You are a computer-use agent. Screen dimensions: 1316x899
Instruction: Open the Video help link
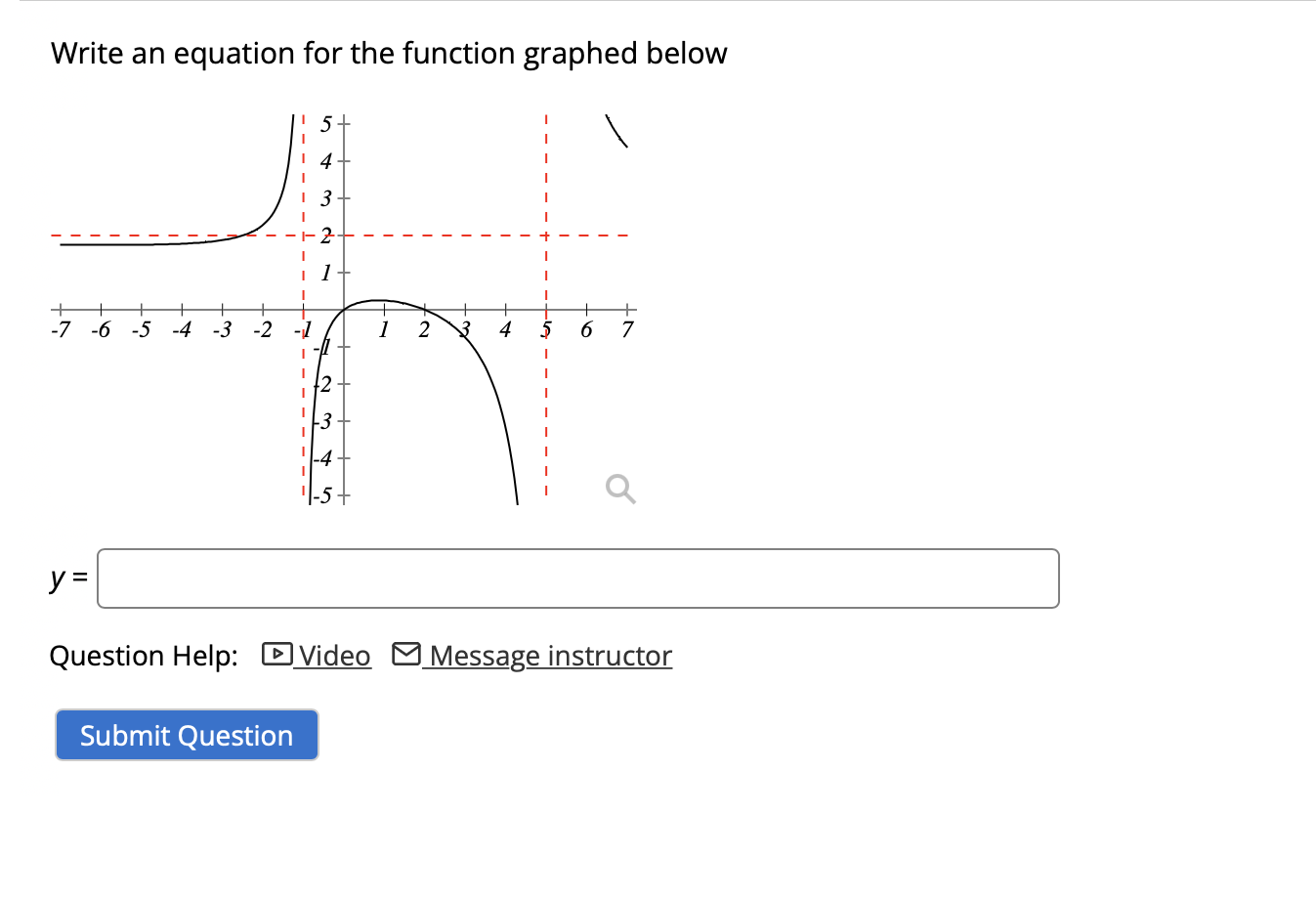[334, 656]
